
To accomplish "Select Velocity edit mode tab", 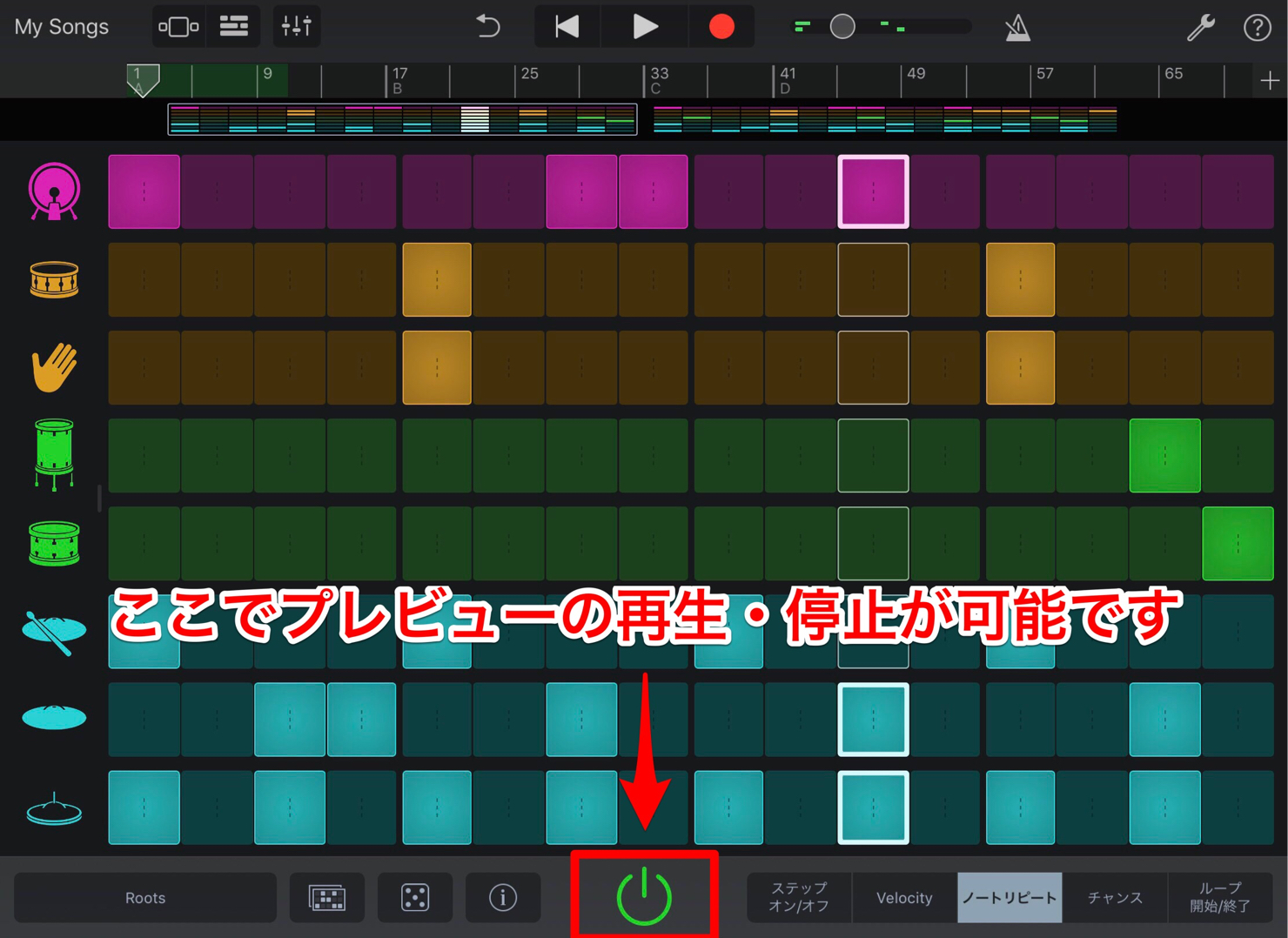I will click(904, 898).
